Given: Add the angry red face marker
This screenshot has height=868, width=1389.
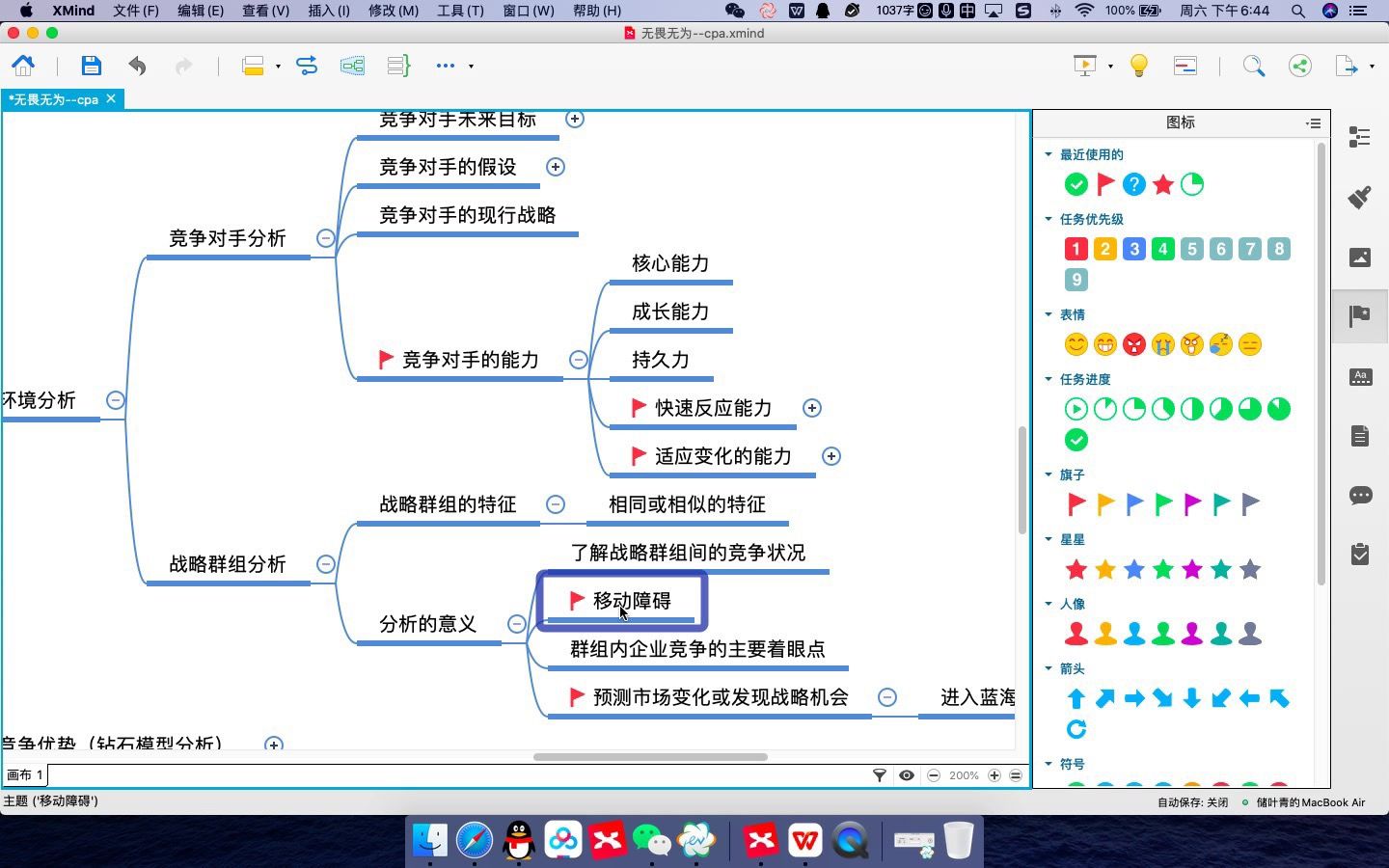Looking at the screenshot, I should tap(1134, 344).
